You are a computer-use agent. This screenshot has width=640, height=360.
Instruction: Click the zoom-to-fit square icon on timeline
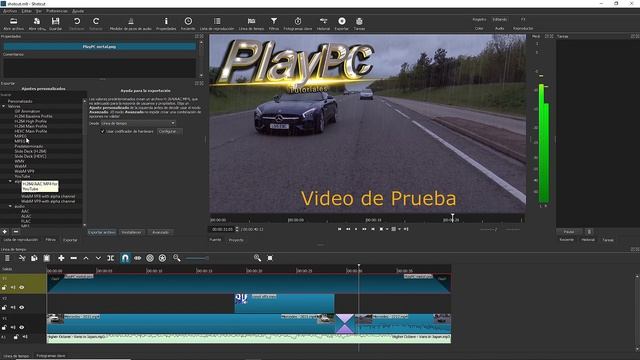click(270, 258)
